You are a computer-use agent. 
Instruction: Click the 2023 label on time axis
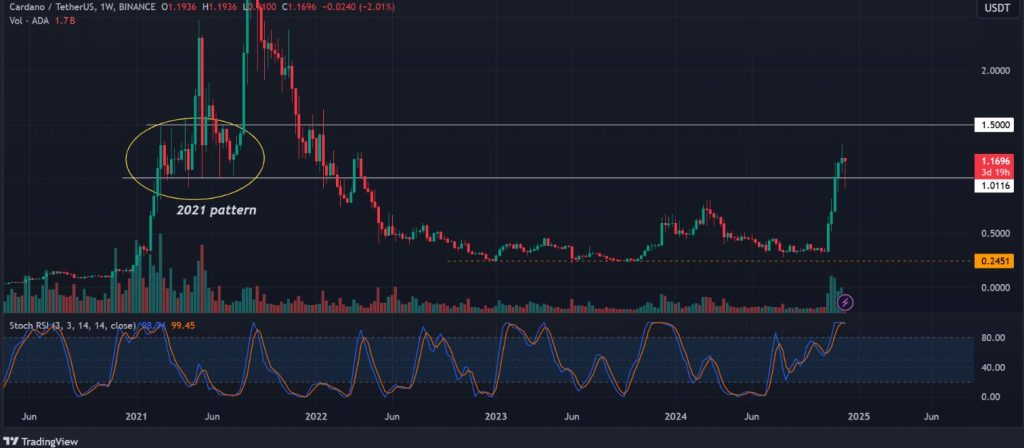pos(495,416)
